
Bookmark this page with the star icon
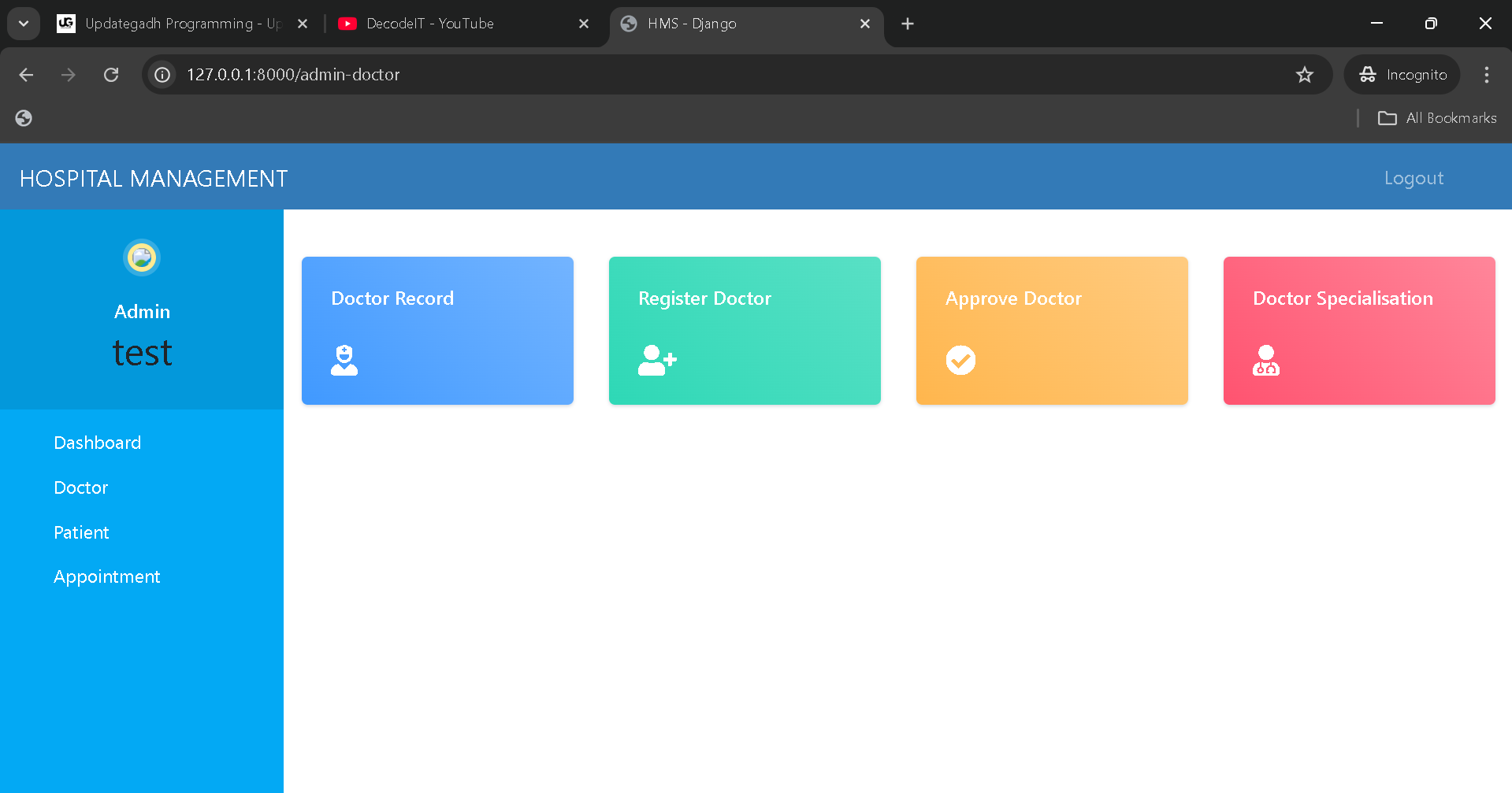1305,75
